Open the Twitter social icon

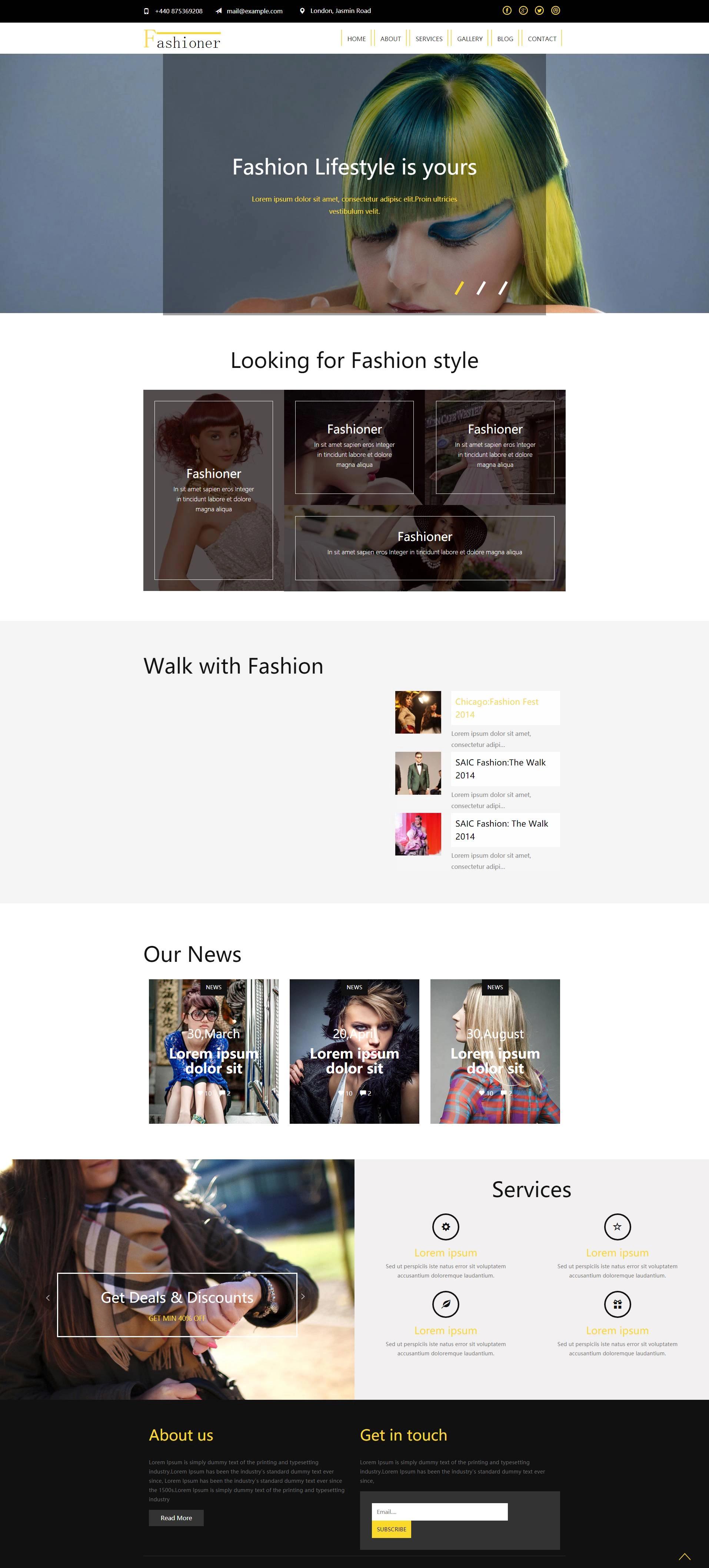pos(539,10)
